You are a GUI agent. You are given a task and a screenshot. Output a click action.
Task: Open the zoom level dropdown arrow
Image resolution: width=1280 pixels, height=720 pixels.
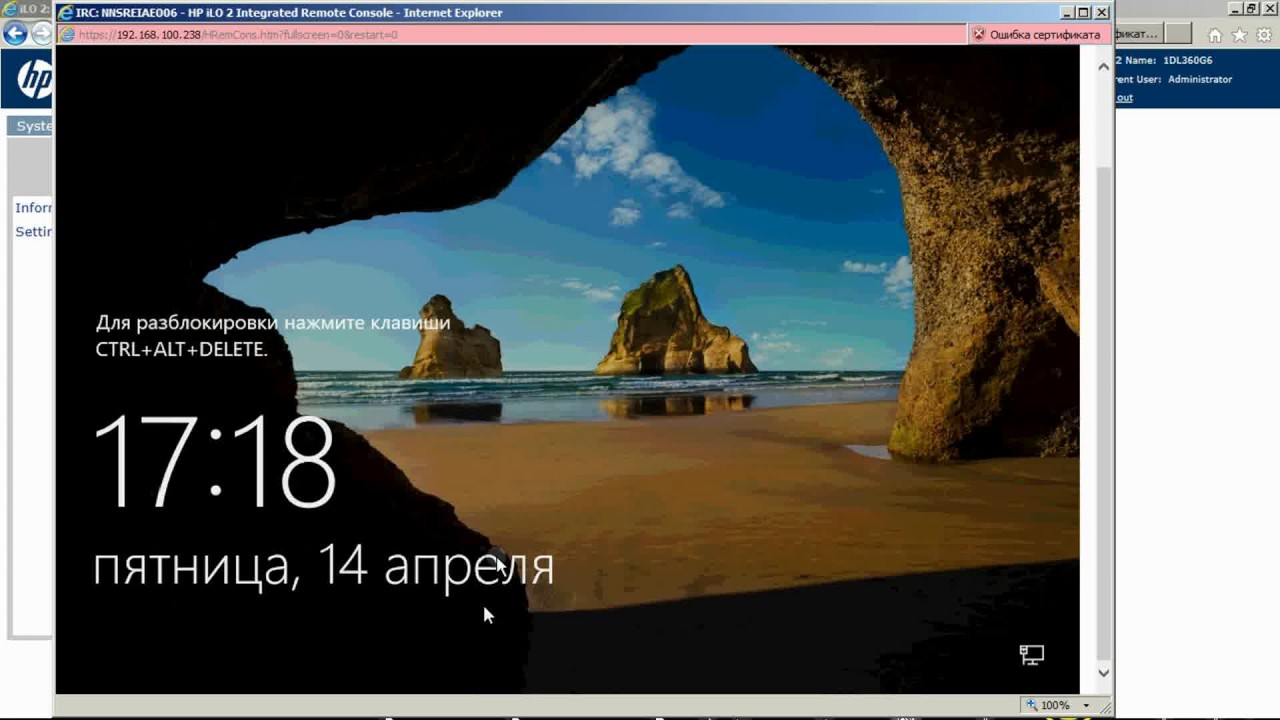pyautogui.click(x=1086, y=705)
